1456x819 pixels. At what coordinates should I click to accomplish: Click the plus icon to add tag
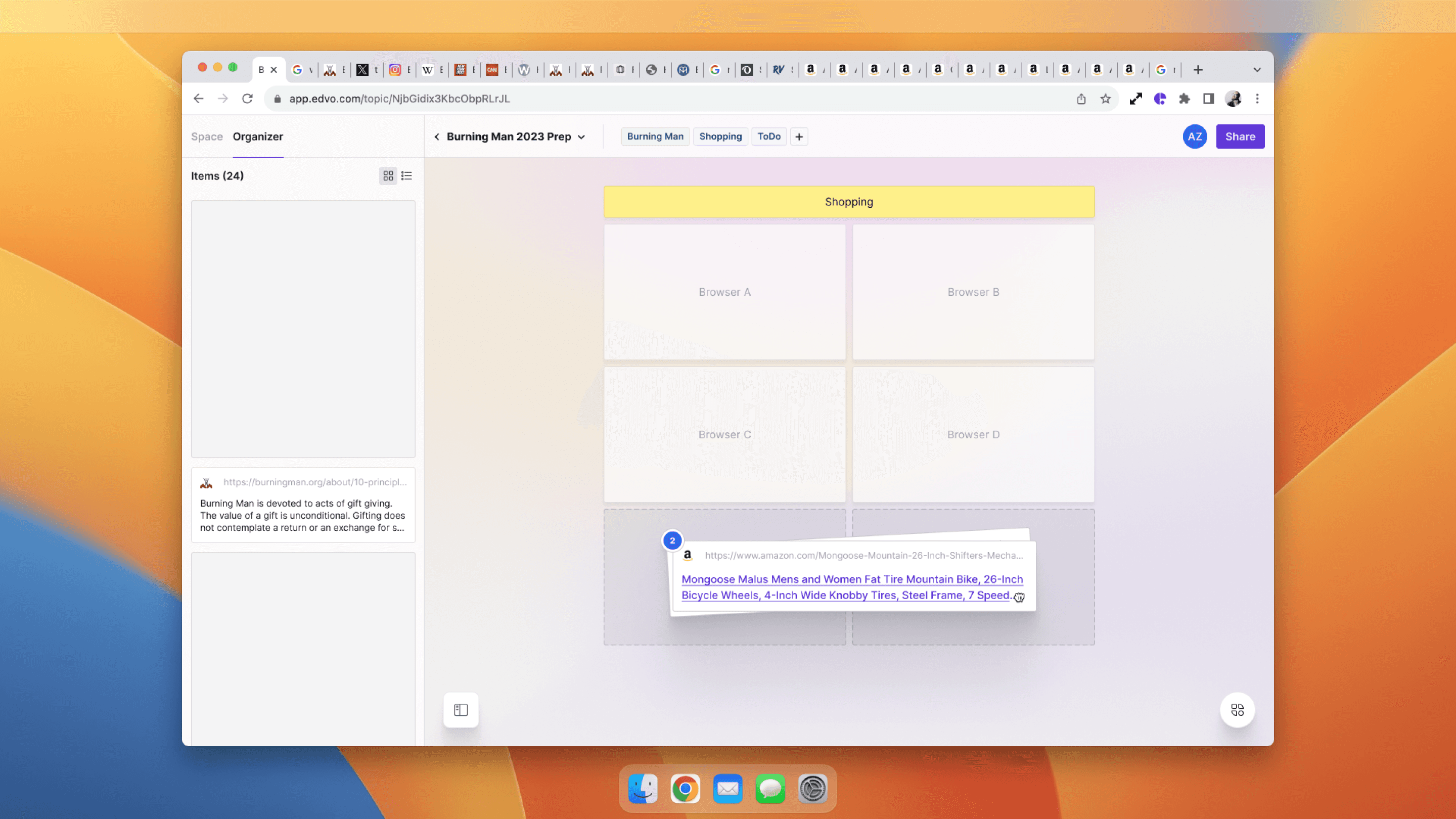[x=799, y=137]
